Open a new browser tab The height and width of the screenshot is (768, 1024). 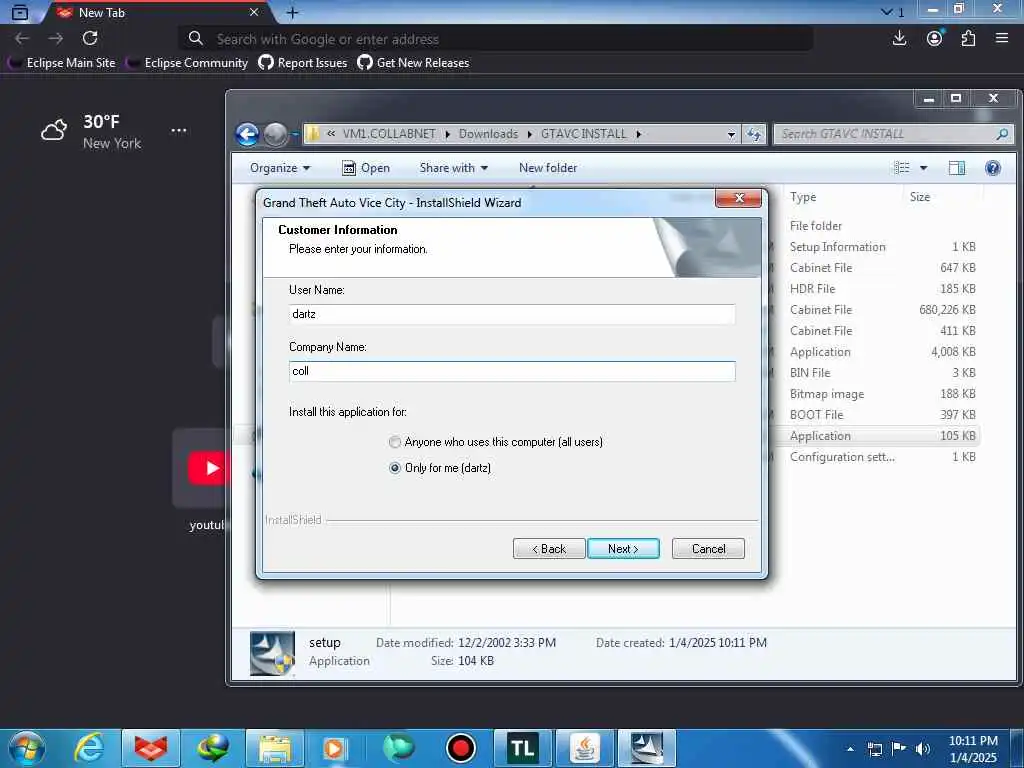click(293, 12)
